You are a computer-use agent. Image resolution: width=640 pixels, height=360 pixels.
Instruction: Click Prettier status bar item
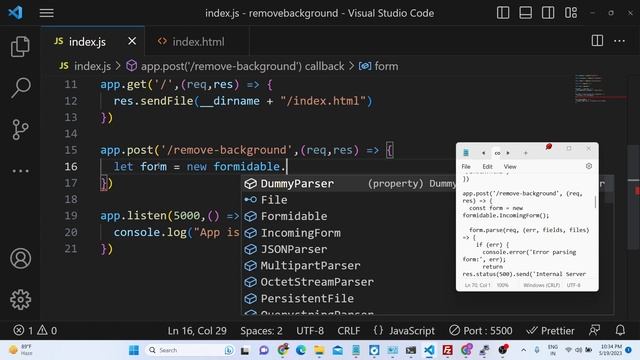point(550,331)
